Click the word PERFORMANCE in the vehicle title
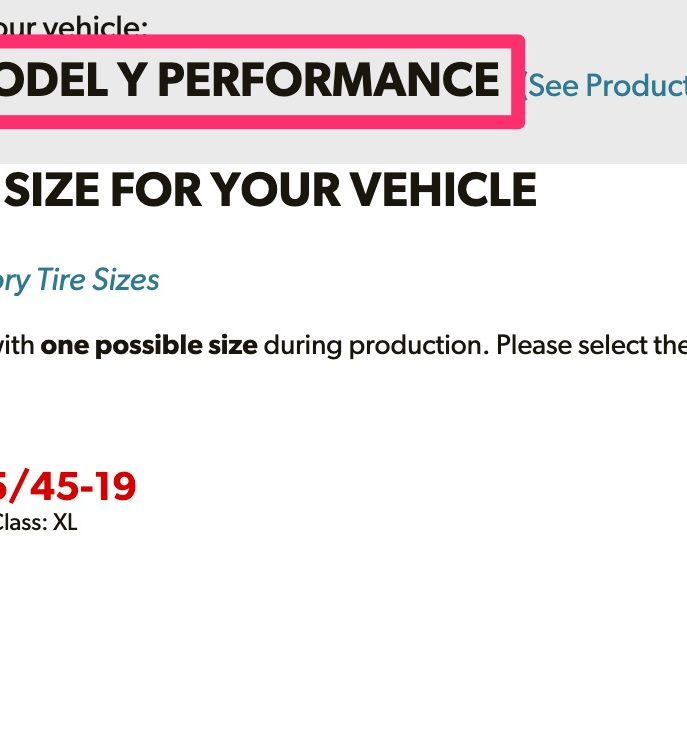687x732 pixels. coord(329,80)
